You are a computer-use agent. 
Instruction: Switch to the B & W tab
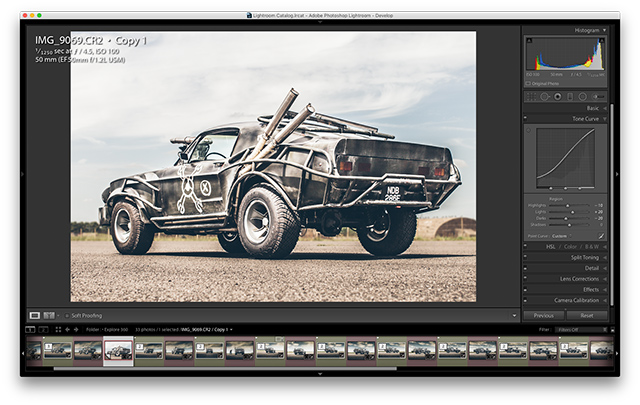pyautogui.click(x=590, y=246)
